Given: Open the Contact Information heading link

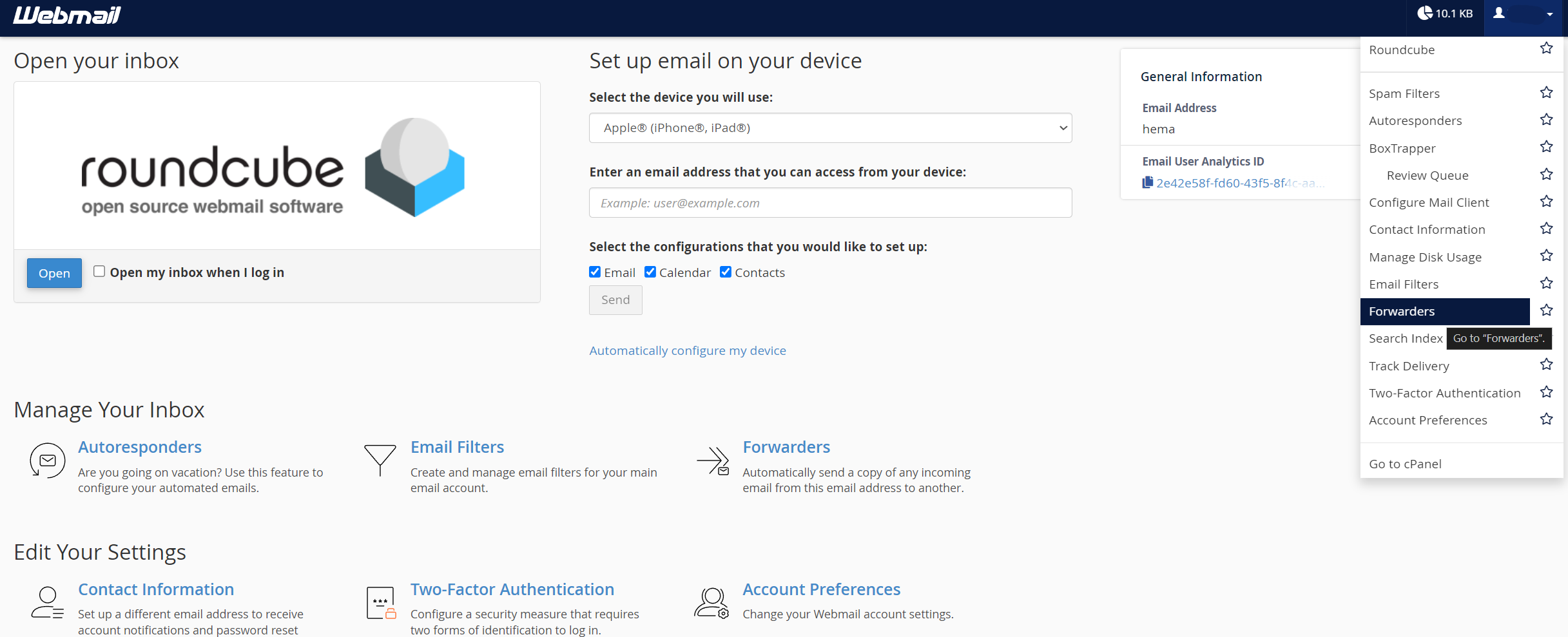Looking at the screenshot, I should point(156,589).
